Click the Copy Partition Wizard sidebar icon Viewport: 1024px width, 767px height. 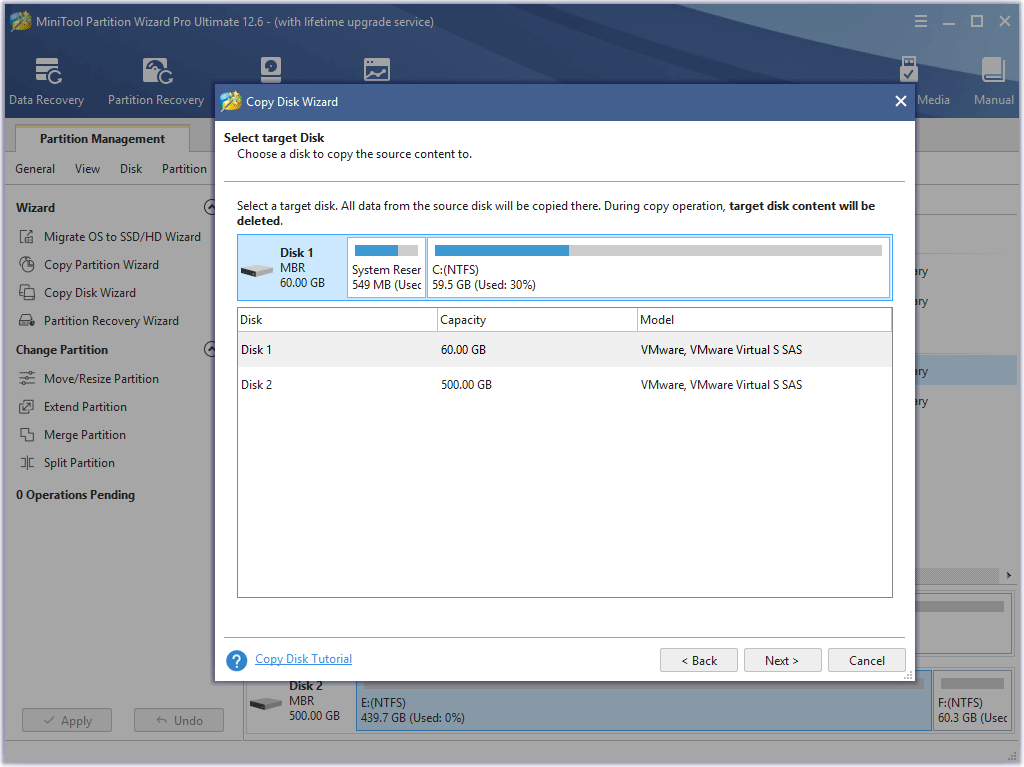(27, 265)
